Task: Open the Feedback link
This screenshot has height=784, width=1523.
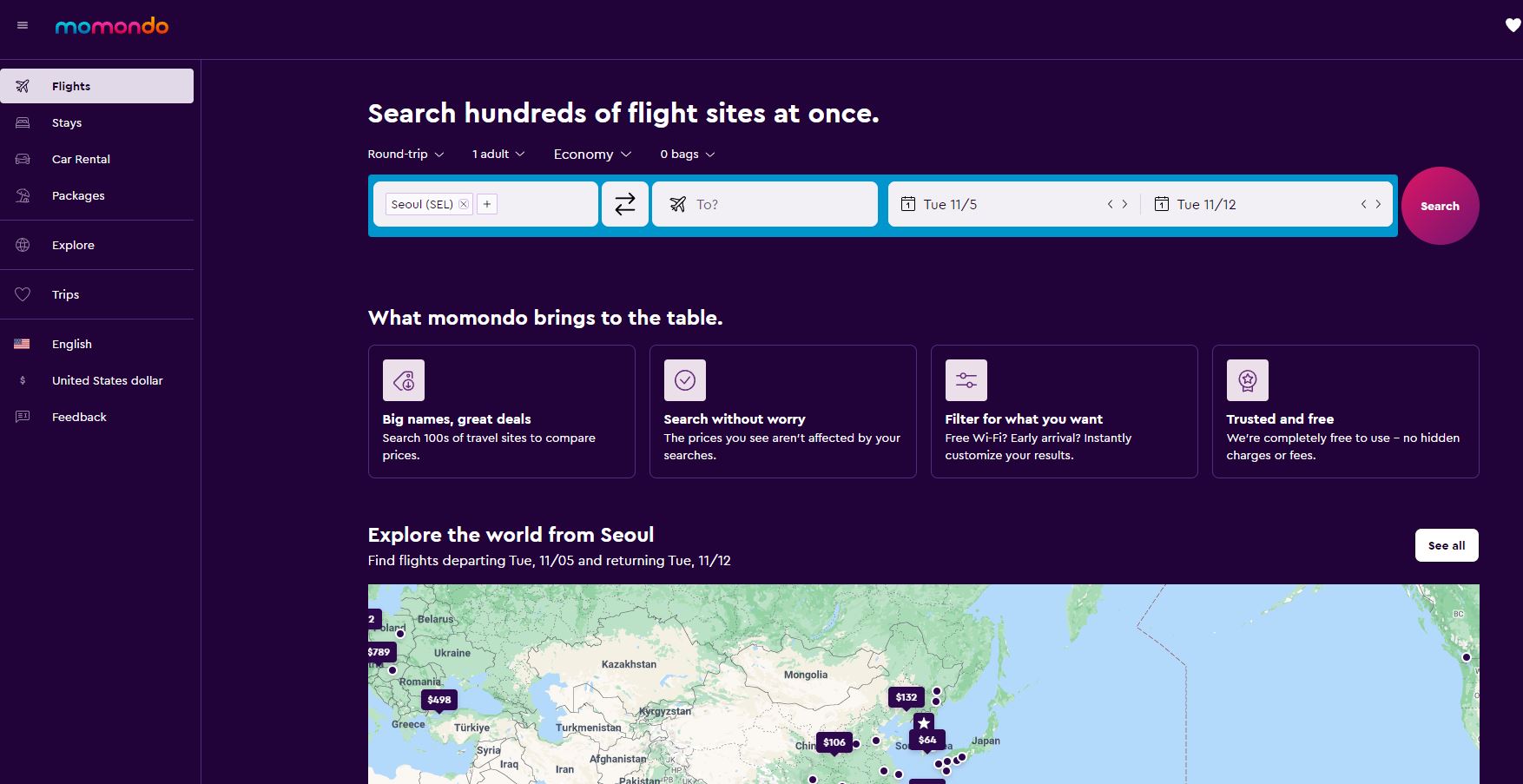Action: pyautogui.click(x=96, y=417)
